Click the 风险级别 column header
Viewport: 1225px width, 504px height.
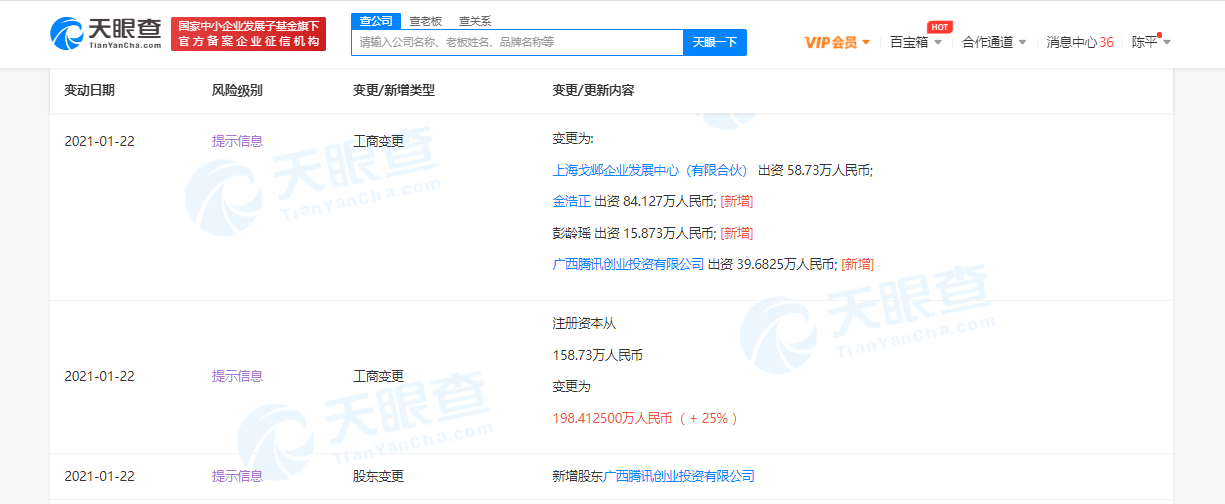[x=237, y=90]
